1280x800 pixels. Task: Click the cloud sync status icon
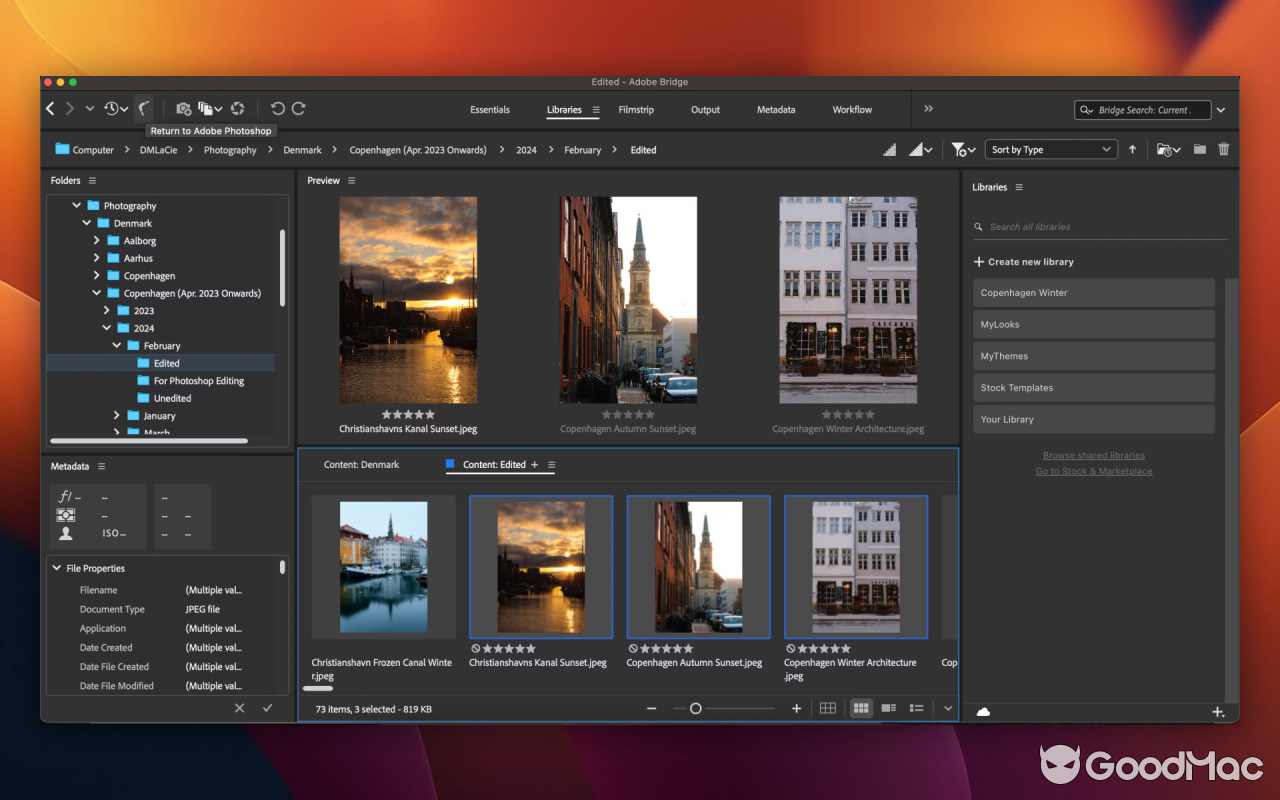tap(983, 711)
